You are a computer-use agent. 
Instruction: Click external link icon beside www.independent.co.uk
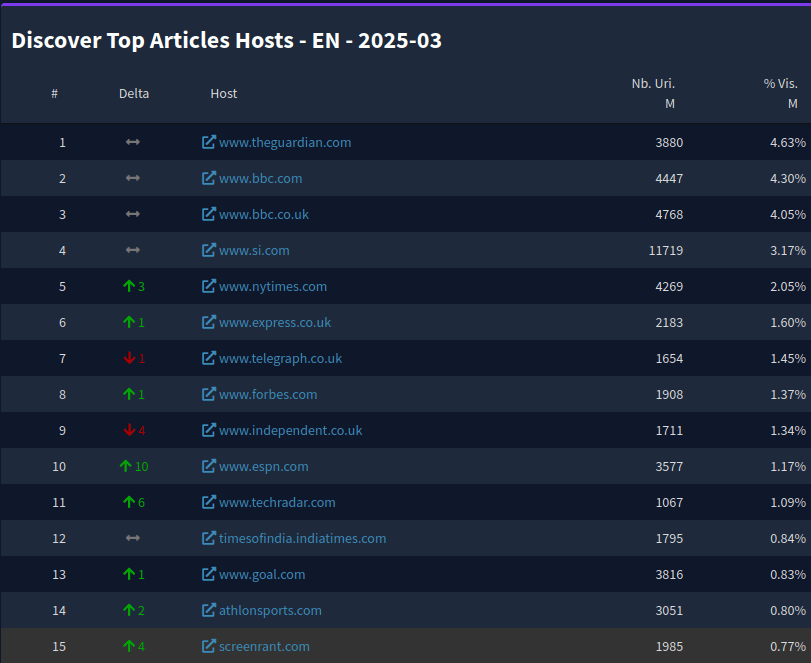click(208, 430)
